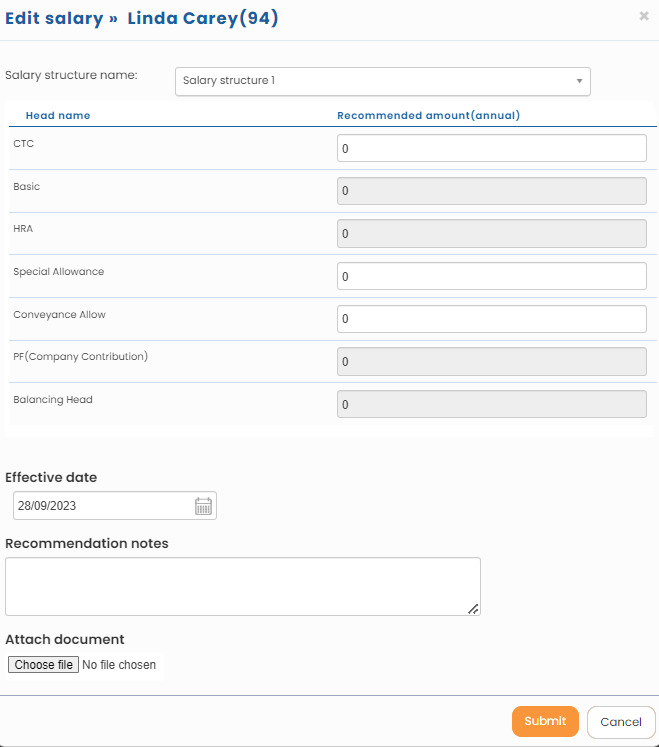Click the Head name column header

tap(58, 116)
